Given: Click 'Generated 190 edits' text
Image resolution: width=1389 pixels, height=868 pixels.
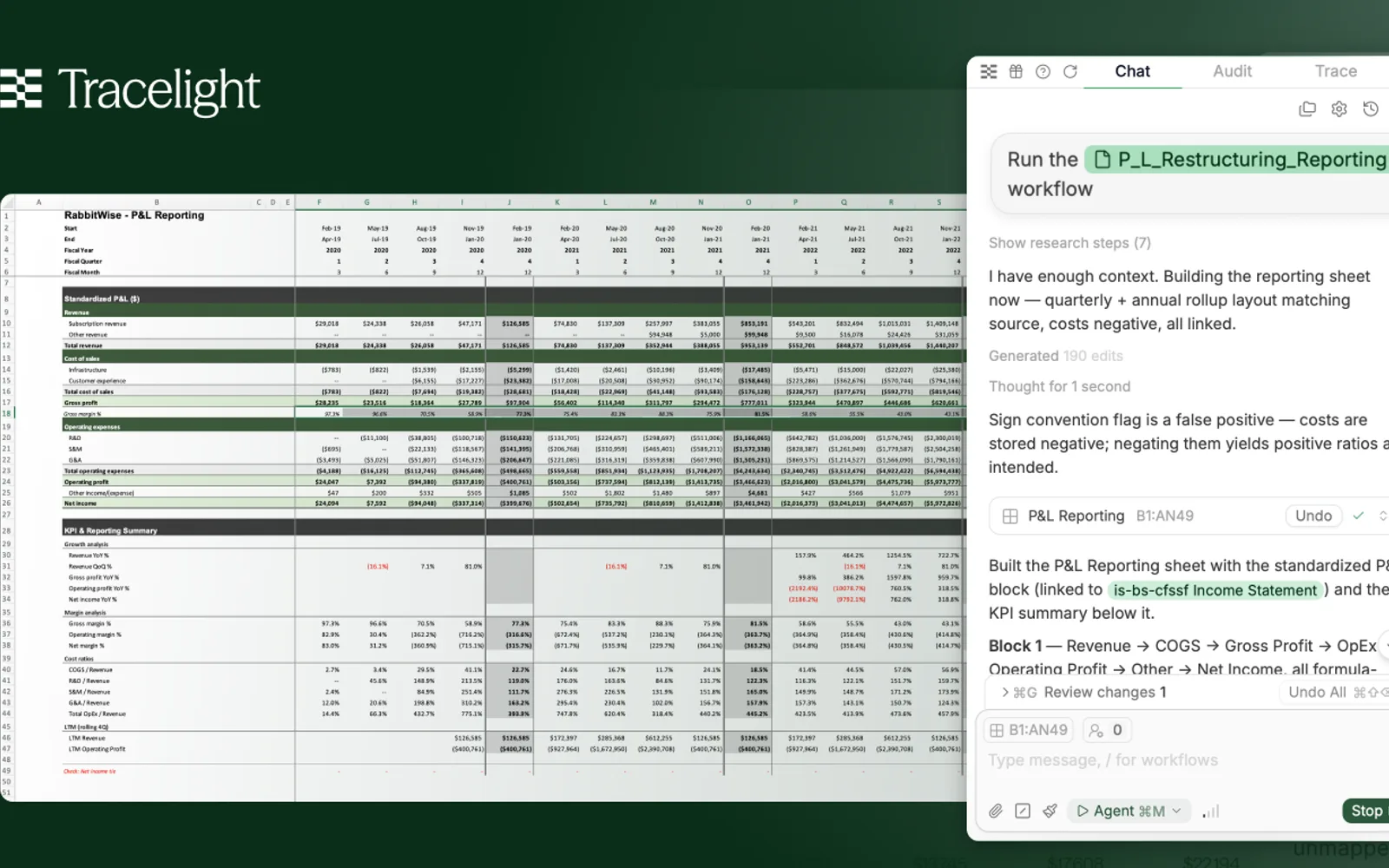Looking at the screenshot, I should point(1056,356).
